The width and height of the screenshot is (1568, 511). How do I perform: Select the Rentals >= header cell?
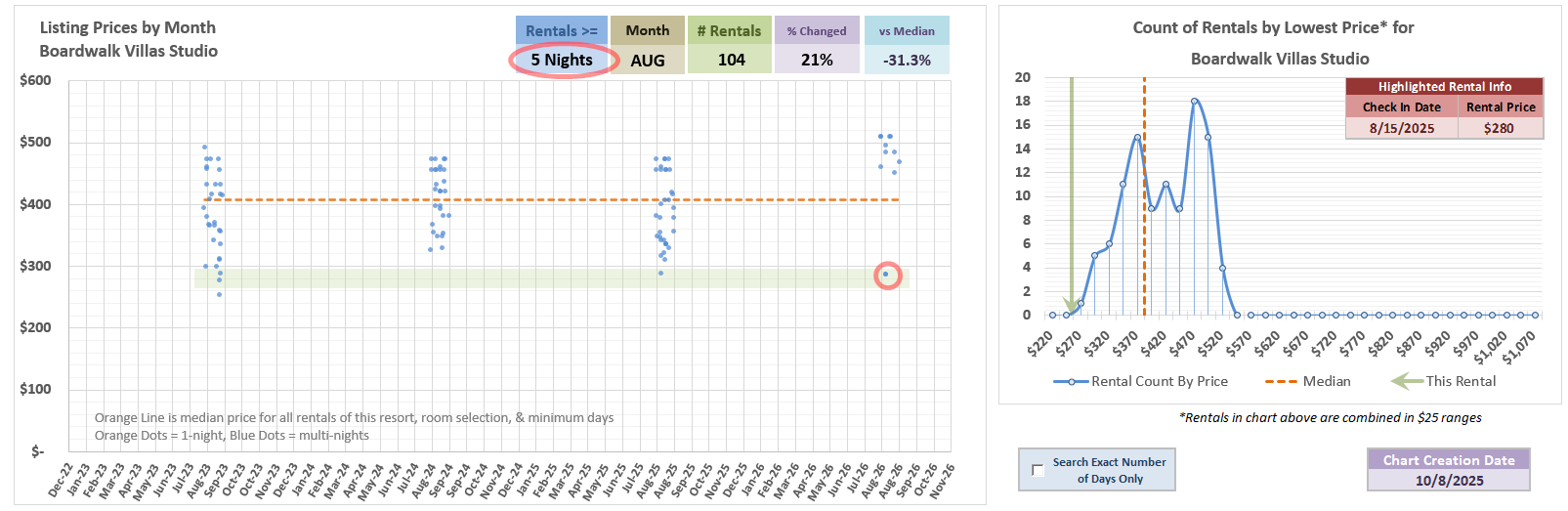[x=562, y=30]
